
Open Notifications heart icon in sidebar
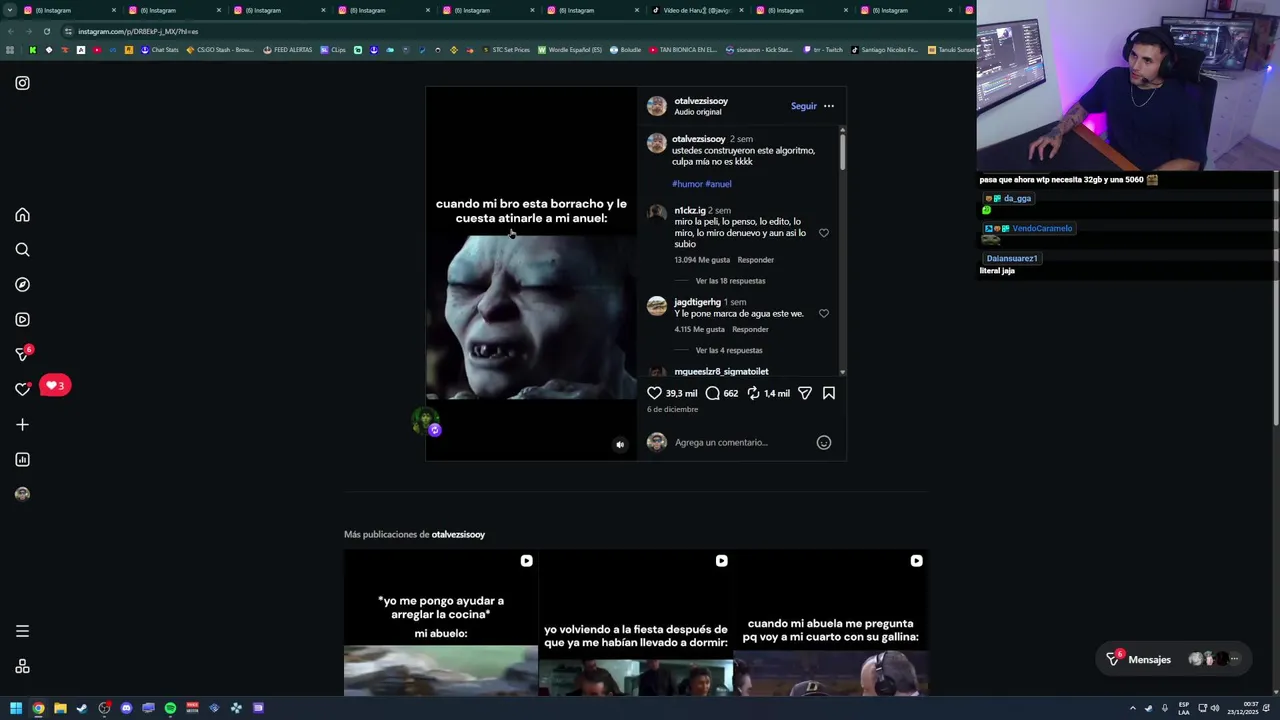pyautogui.click(x=22, y=389)
